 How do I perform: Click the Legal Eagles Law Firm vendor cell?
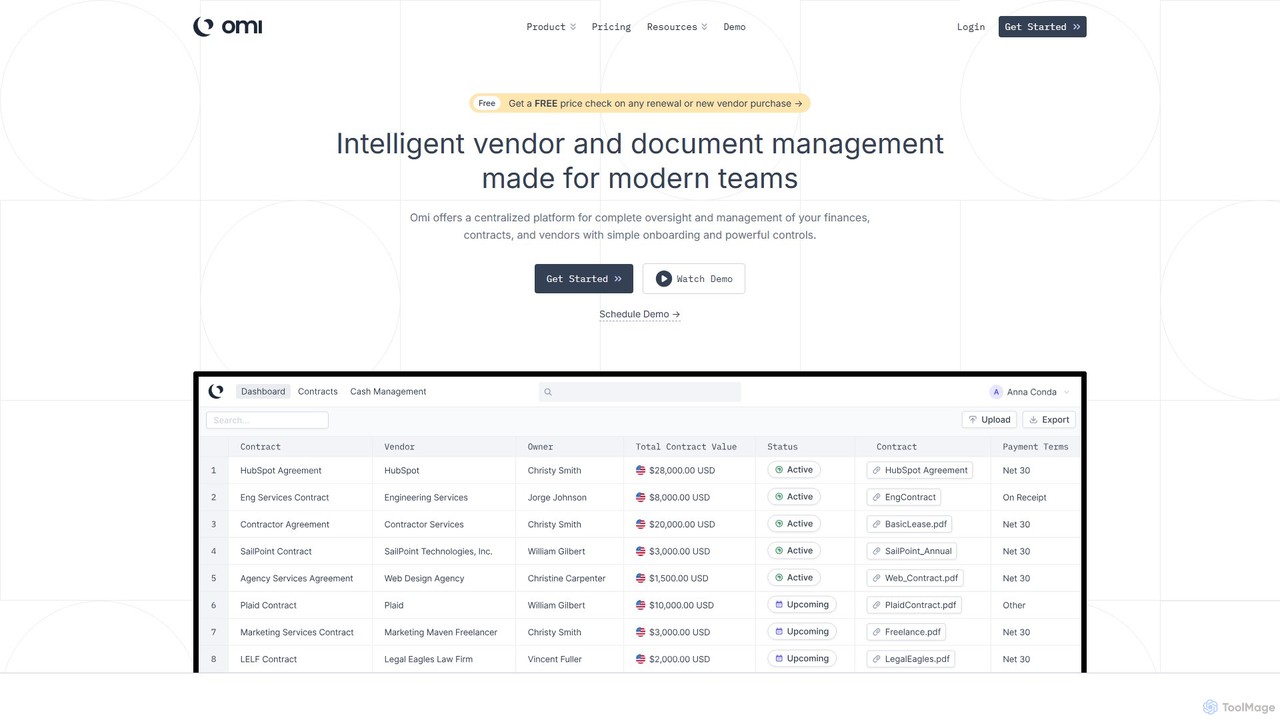tap(428, 659)
